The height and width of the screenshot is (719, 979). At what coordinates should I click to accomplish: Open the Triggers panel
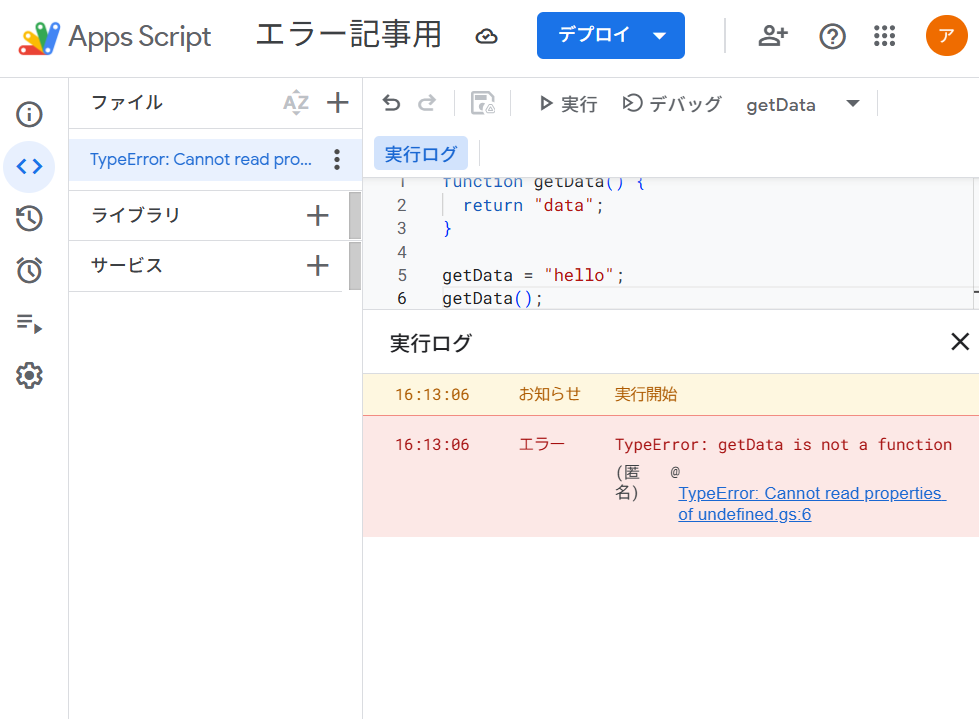click(29, 269)
